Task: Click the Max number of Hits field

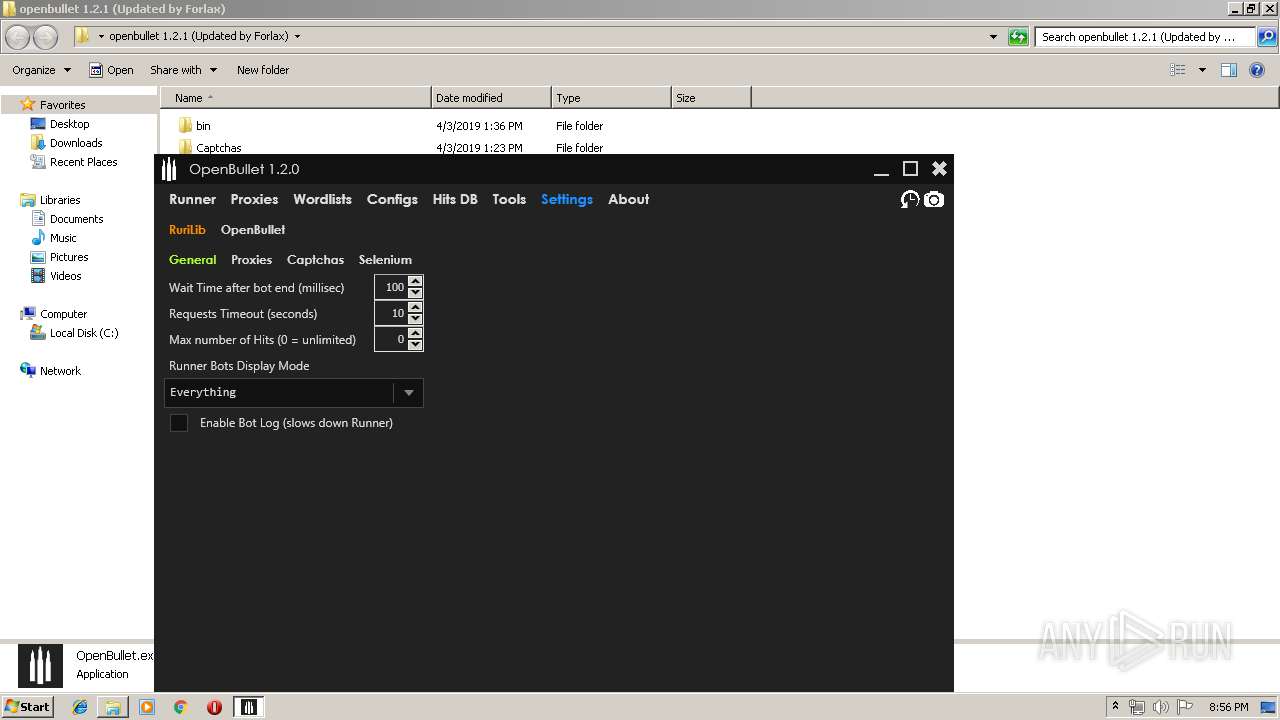Action: coord(391,339)
